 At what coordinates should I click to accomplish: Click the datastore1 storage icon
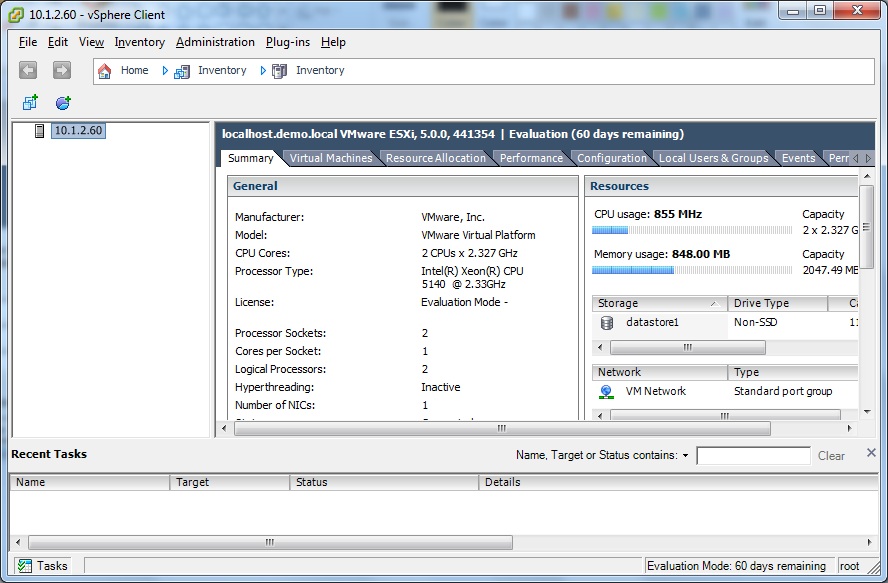pos(607,323)
